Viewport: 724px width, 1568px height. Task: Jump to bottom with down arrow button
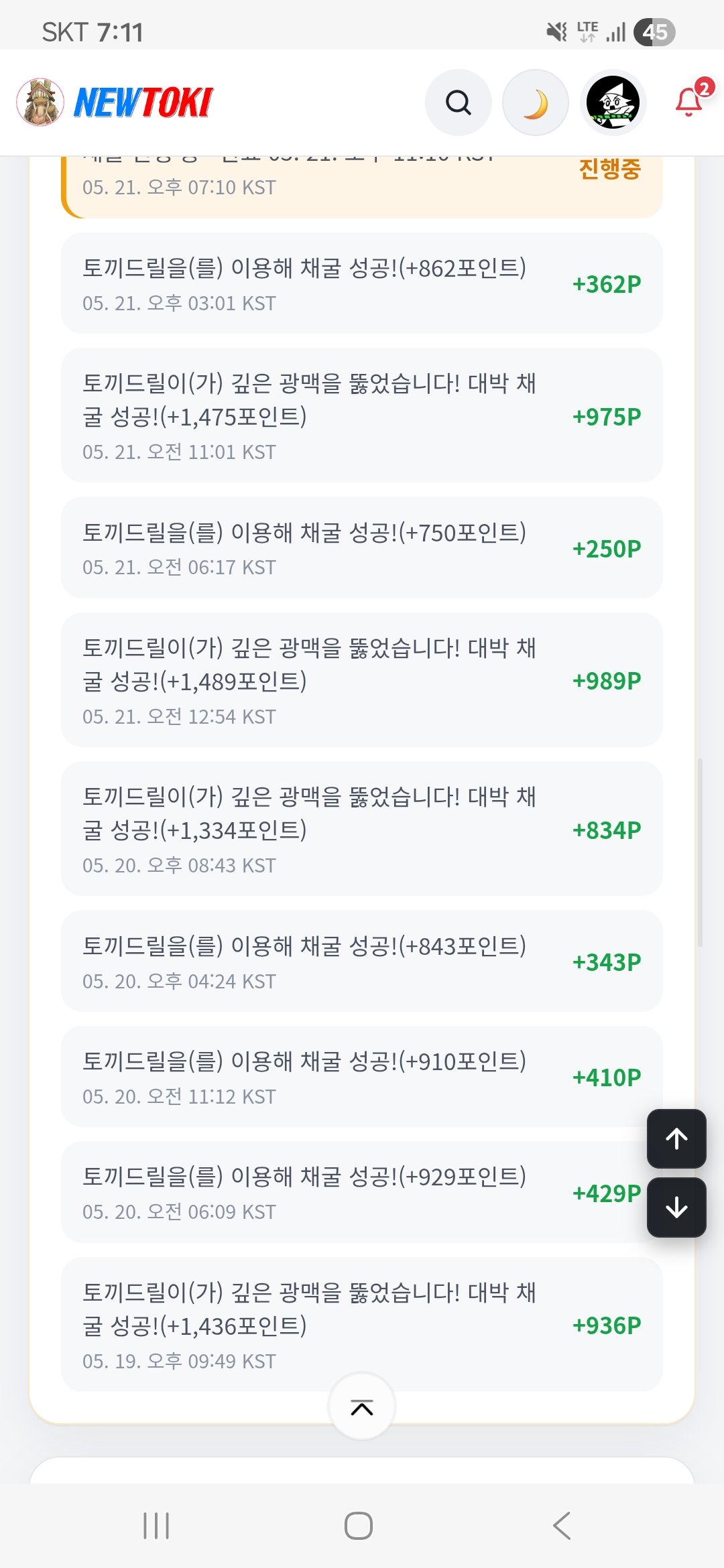click(676, 1207)
